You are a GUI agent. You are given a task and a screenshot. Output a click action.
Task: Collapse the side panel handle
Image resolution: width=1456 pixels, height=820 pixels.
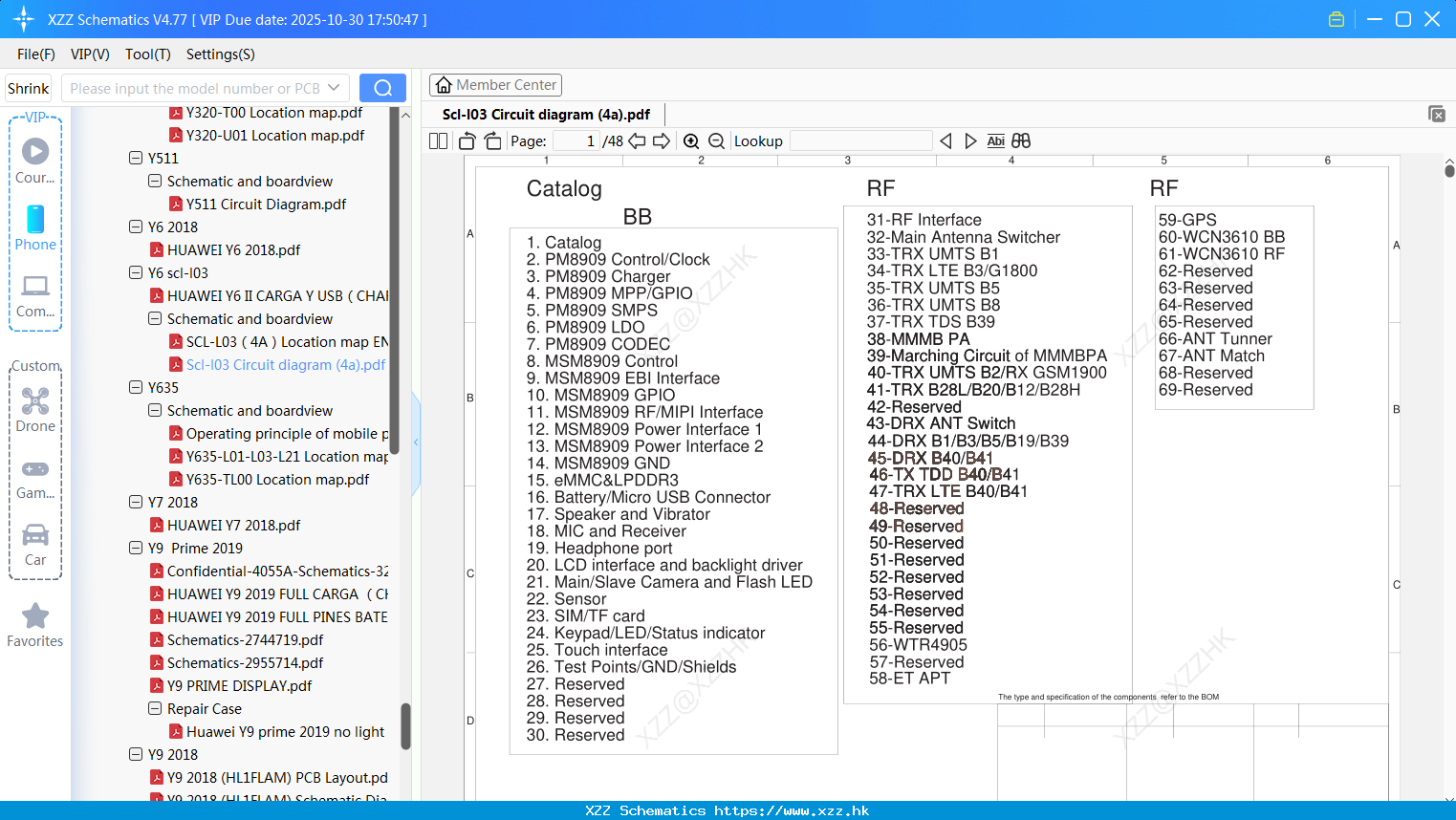point(416,442)
